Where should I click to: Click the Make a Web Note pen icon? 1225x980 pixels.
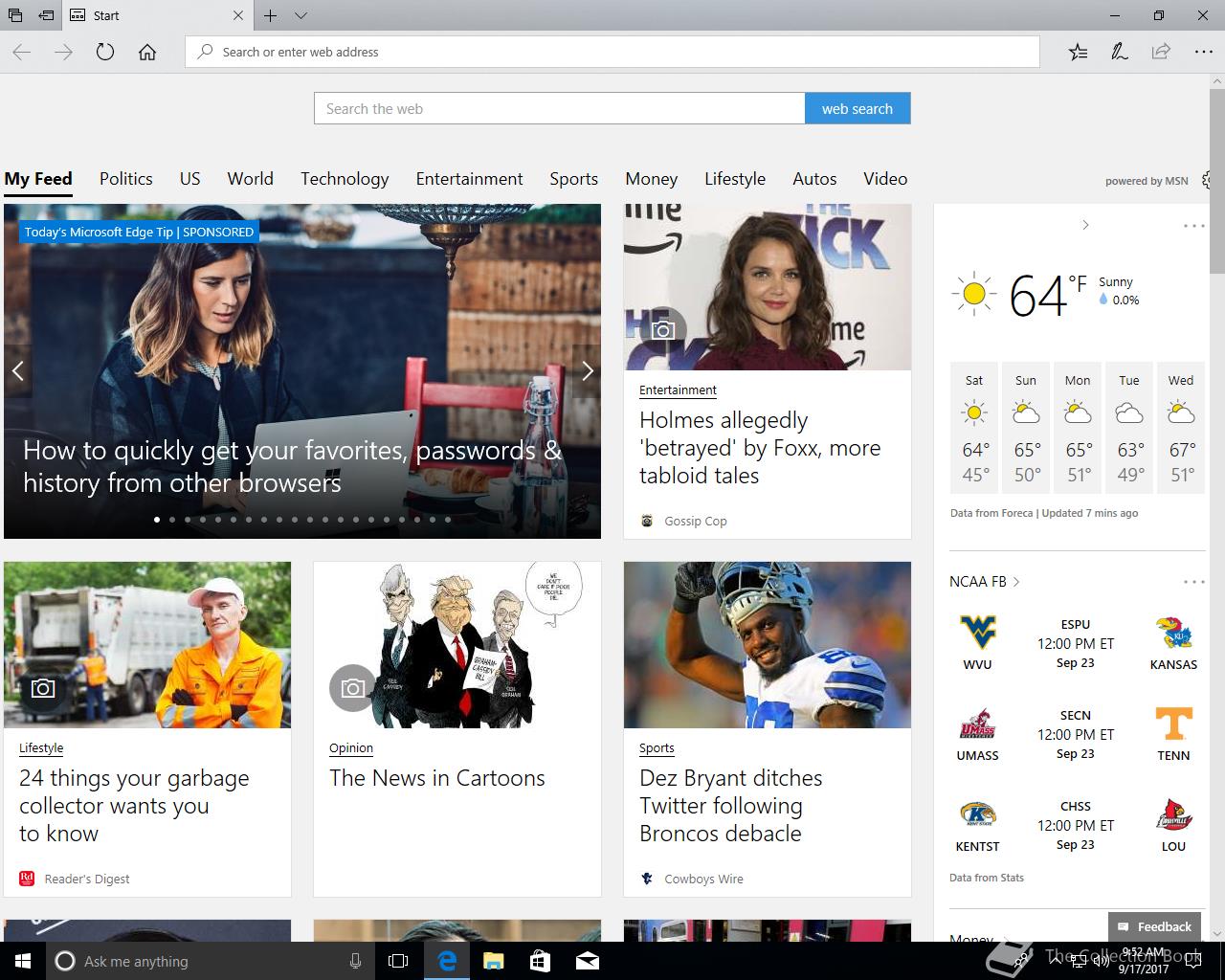(1120, 53)
